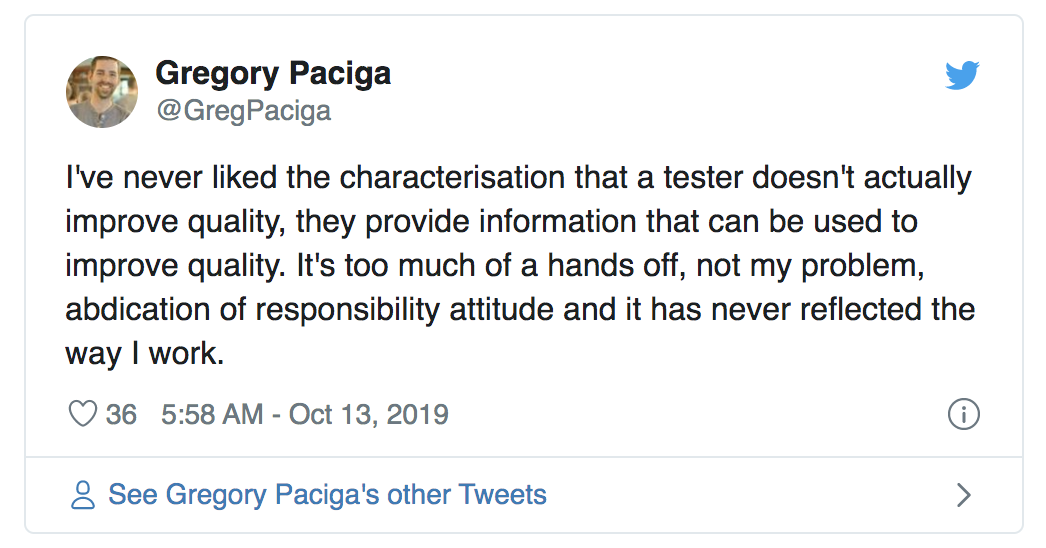The height and width of the screenshot is (548, 1046).
Task: Click the person silhouette icon in footer
Action: tap(83, 494)
